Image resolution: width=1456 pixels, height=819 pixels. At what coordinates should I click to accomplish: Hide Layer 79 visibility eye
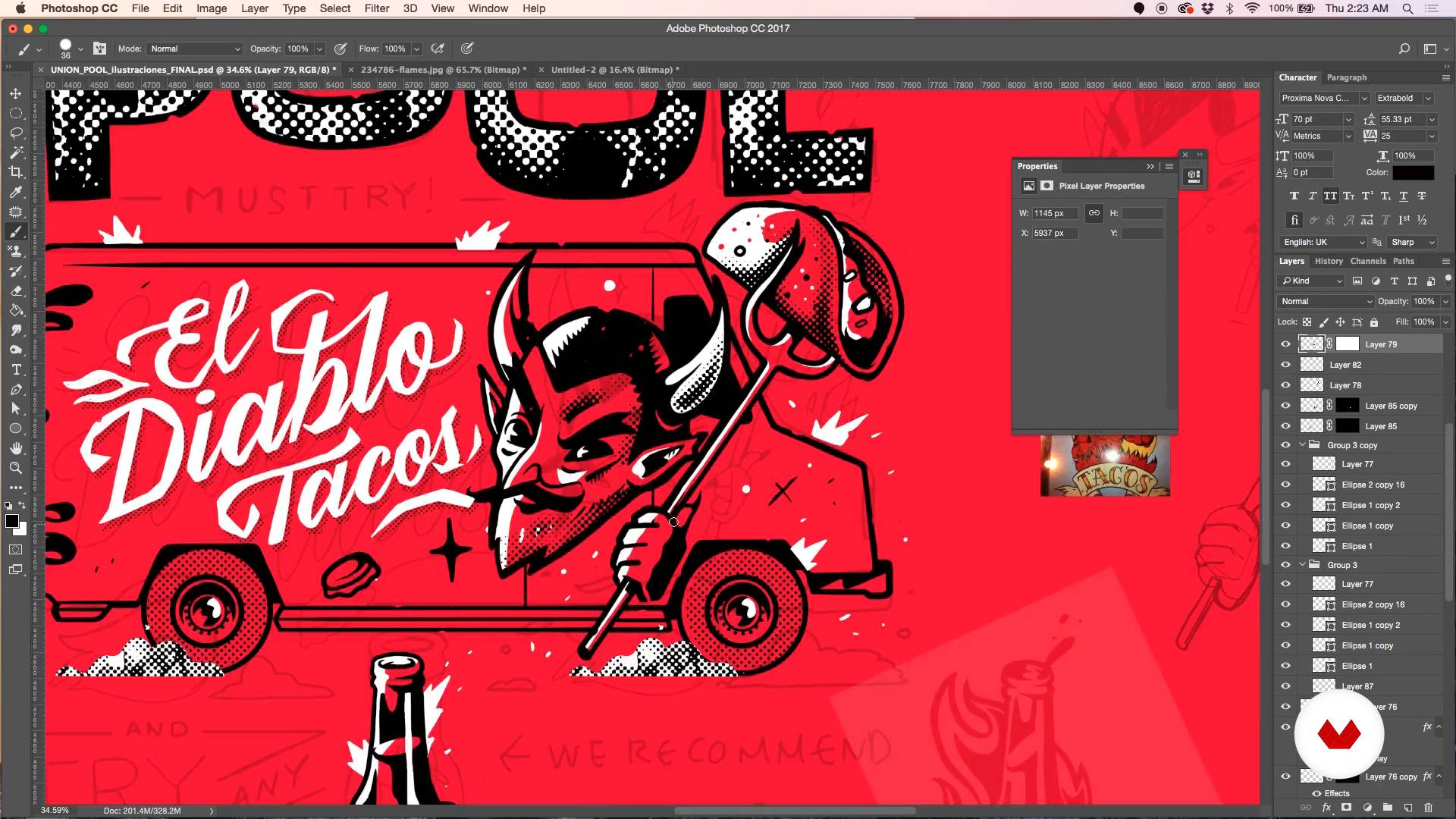coord(1285,344)
